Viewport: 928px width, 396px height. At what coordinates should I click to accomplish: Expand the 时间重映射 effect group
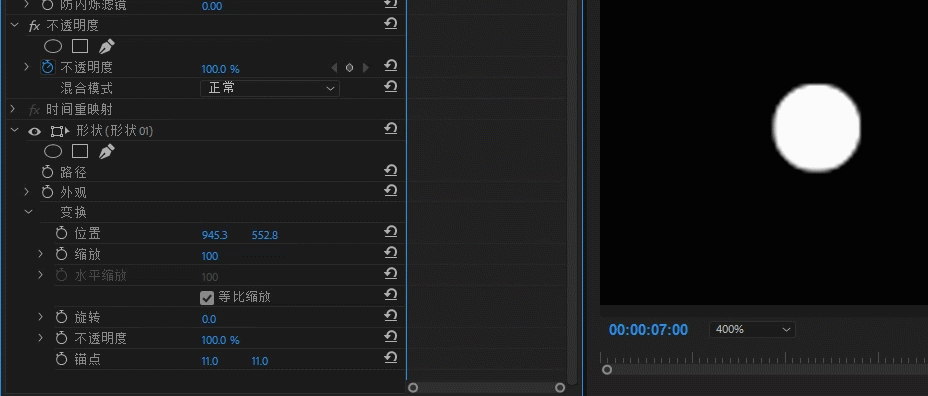point(13,109)
